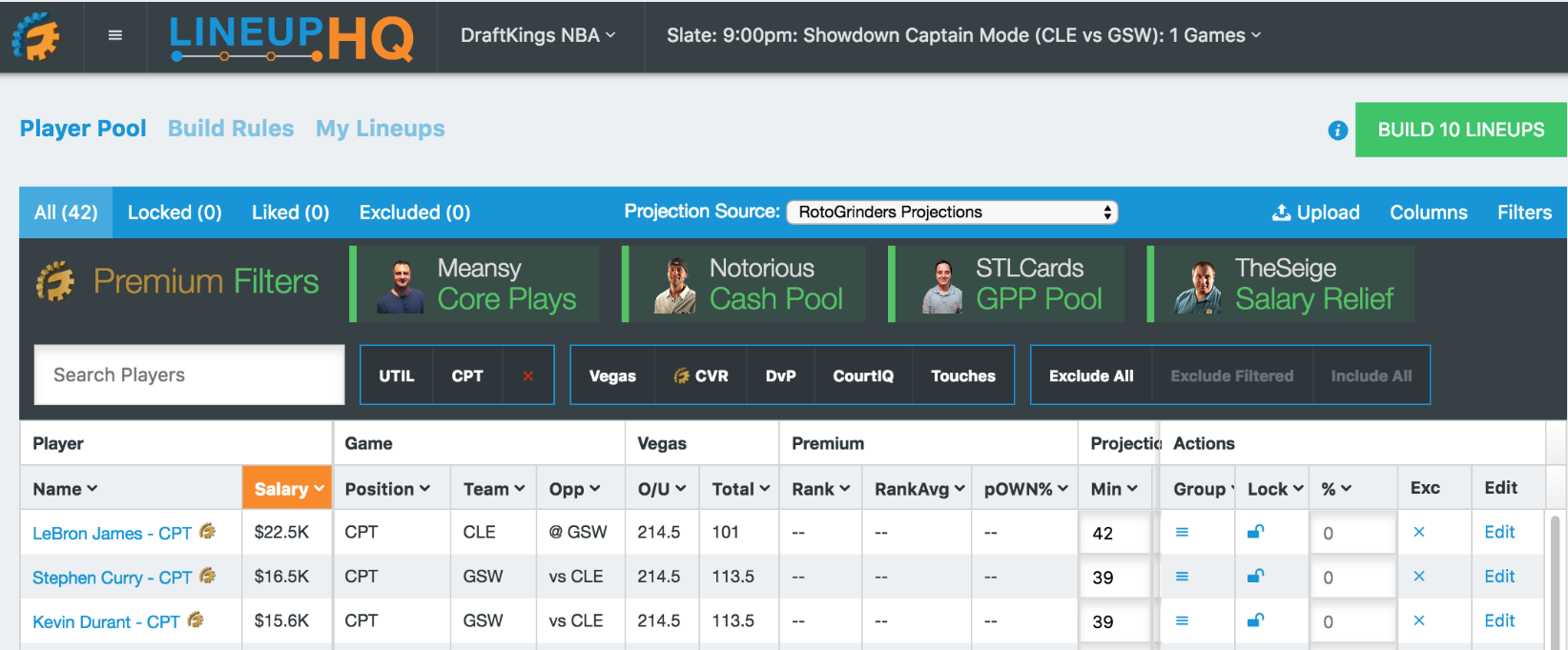Sort by Salary column
This screenshot has height=650, width=1568.
click(288, 489)
